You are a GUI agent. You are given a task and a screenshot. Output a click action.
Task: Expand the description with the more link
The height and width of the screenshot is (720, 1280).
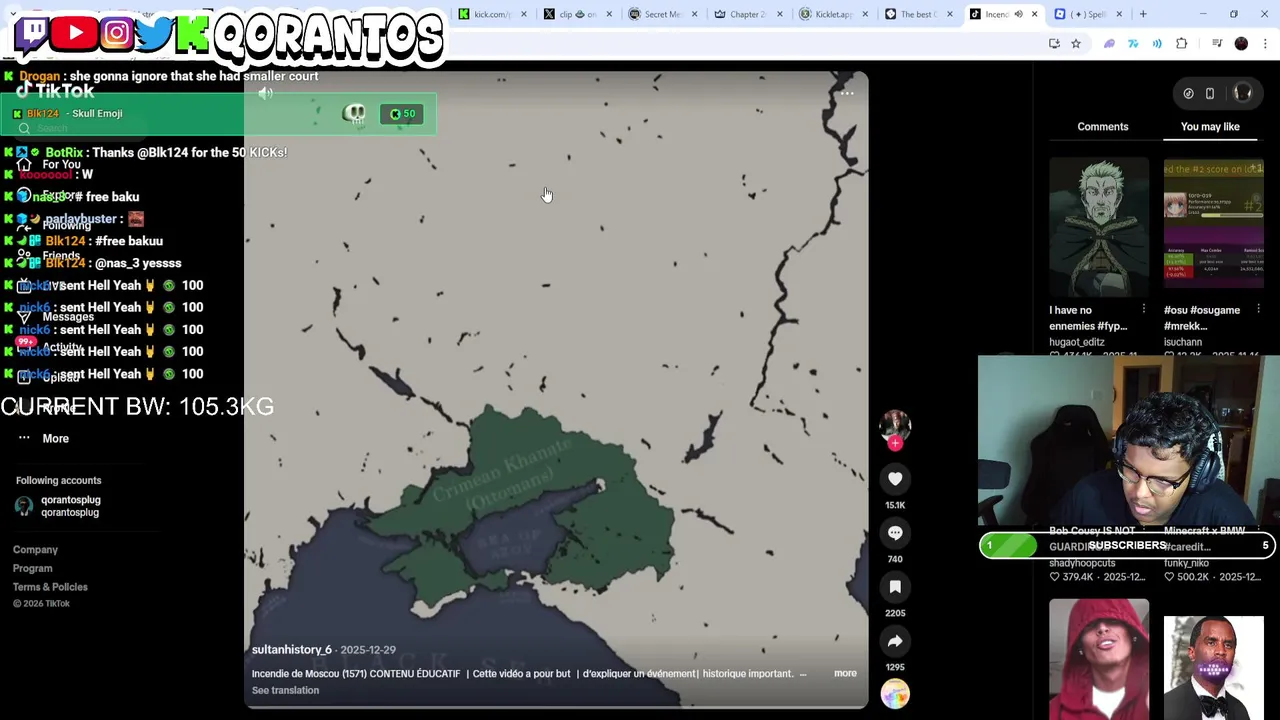(845, 673)
